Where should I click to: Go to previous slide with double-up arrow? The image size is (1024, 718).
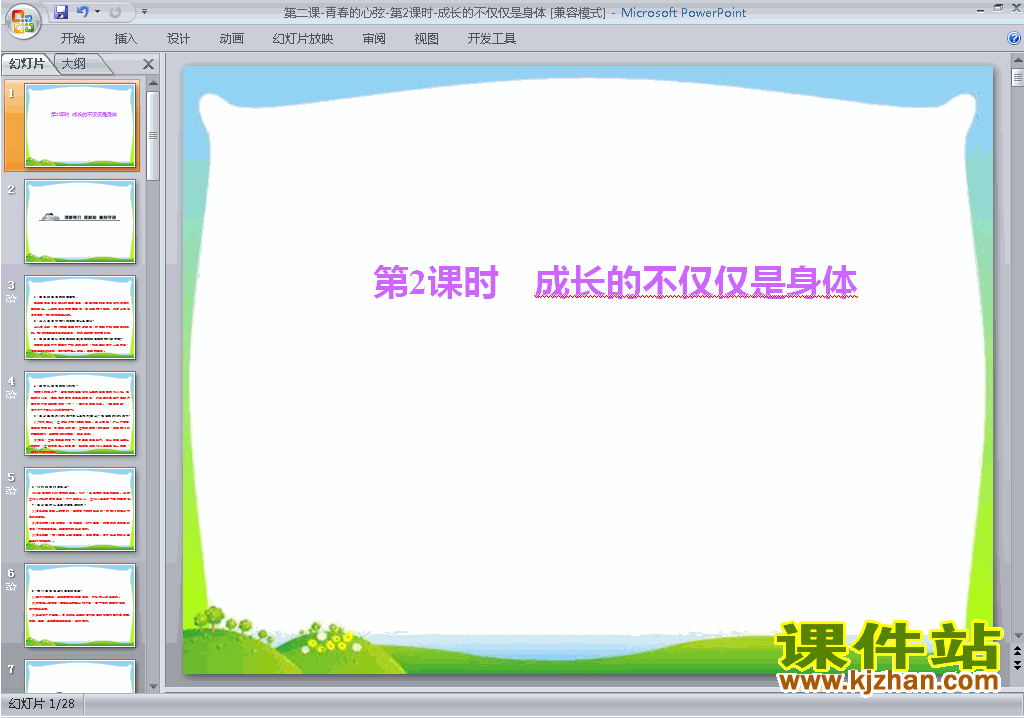point(1017,651)
